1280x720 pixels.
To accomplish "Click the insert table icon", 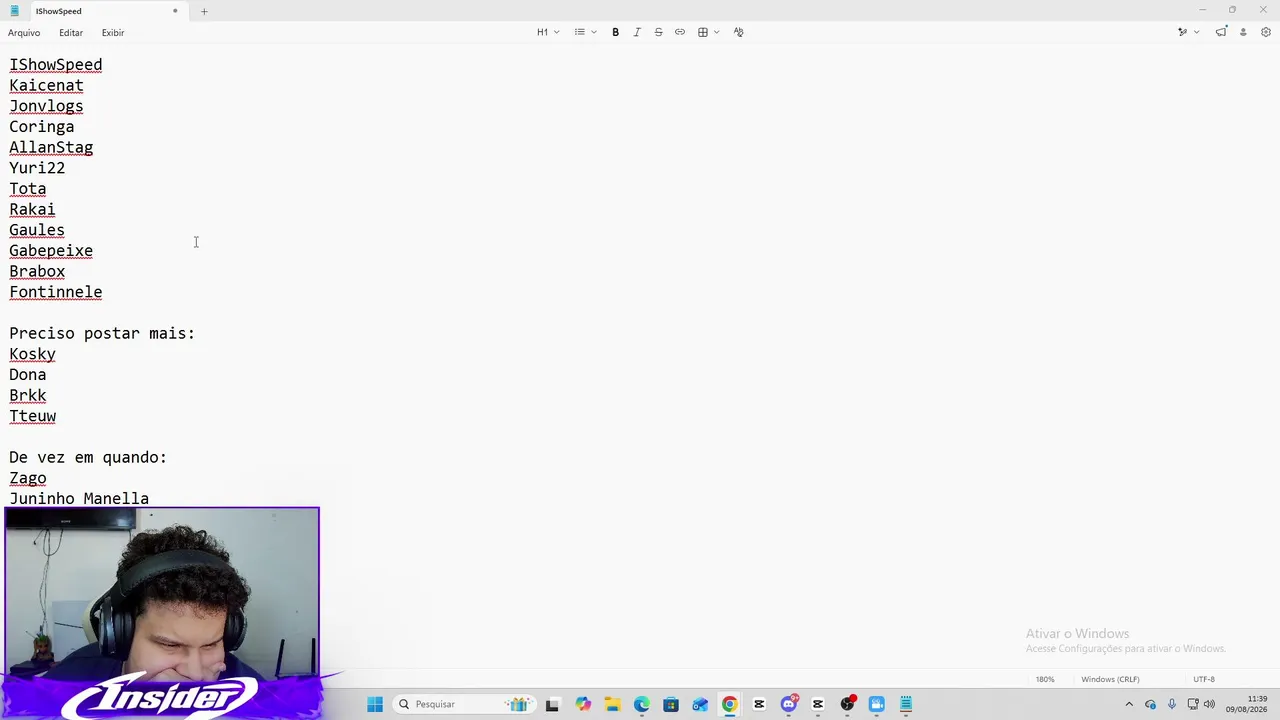I will [x=703, y=32].
